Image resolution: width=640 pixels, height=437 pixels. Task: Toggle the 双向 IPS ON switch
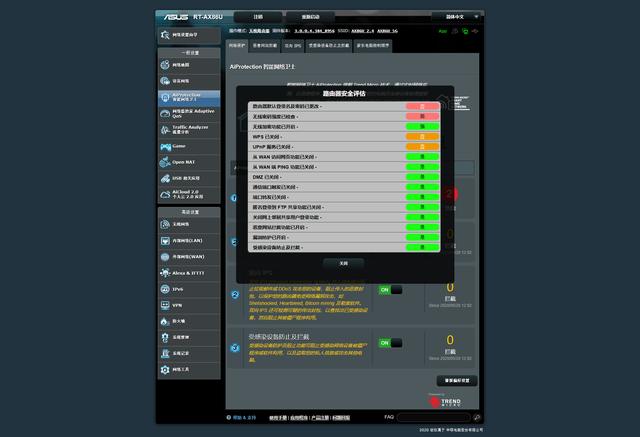pos(390,290)
